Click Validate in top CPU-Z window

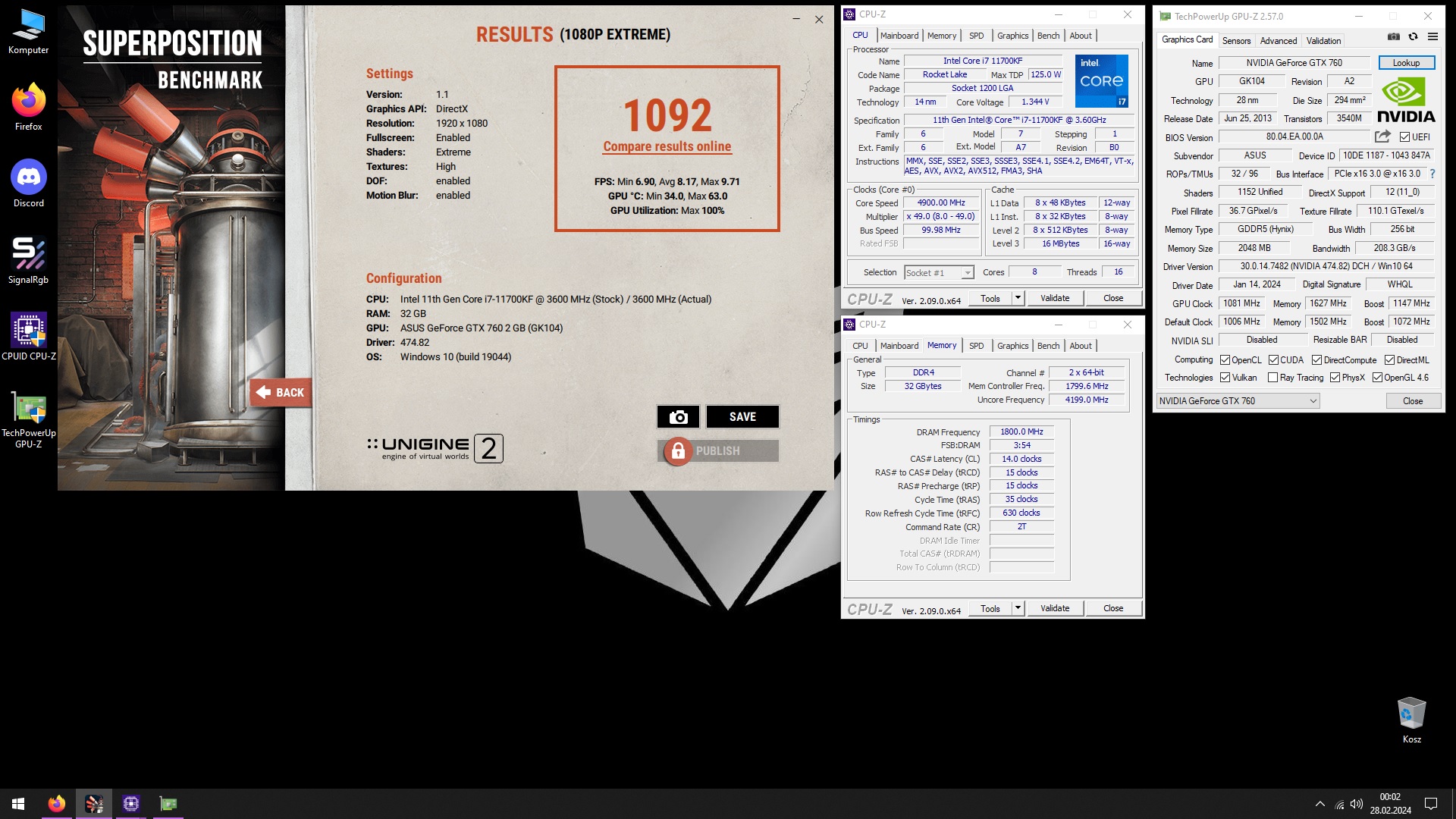1055,298
